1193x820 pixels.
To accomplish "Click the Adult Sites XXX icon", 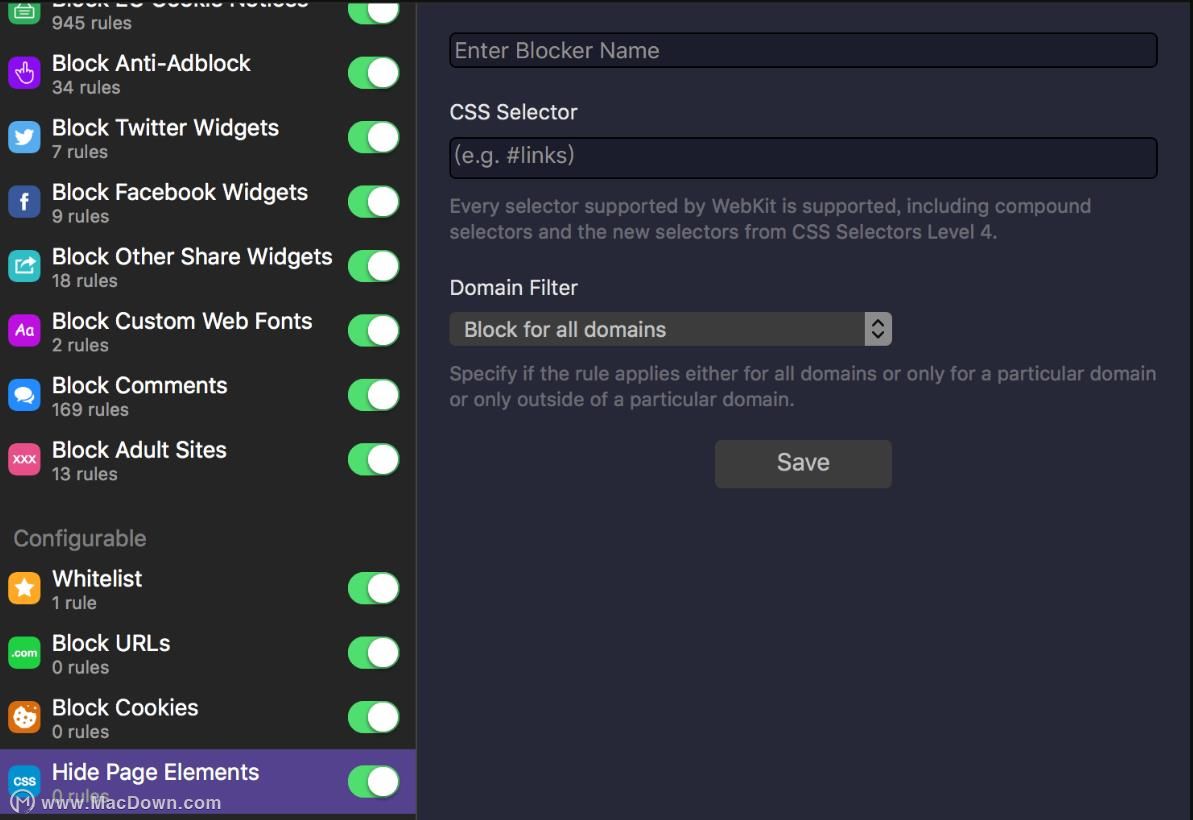I will click(x=24, y=459).
